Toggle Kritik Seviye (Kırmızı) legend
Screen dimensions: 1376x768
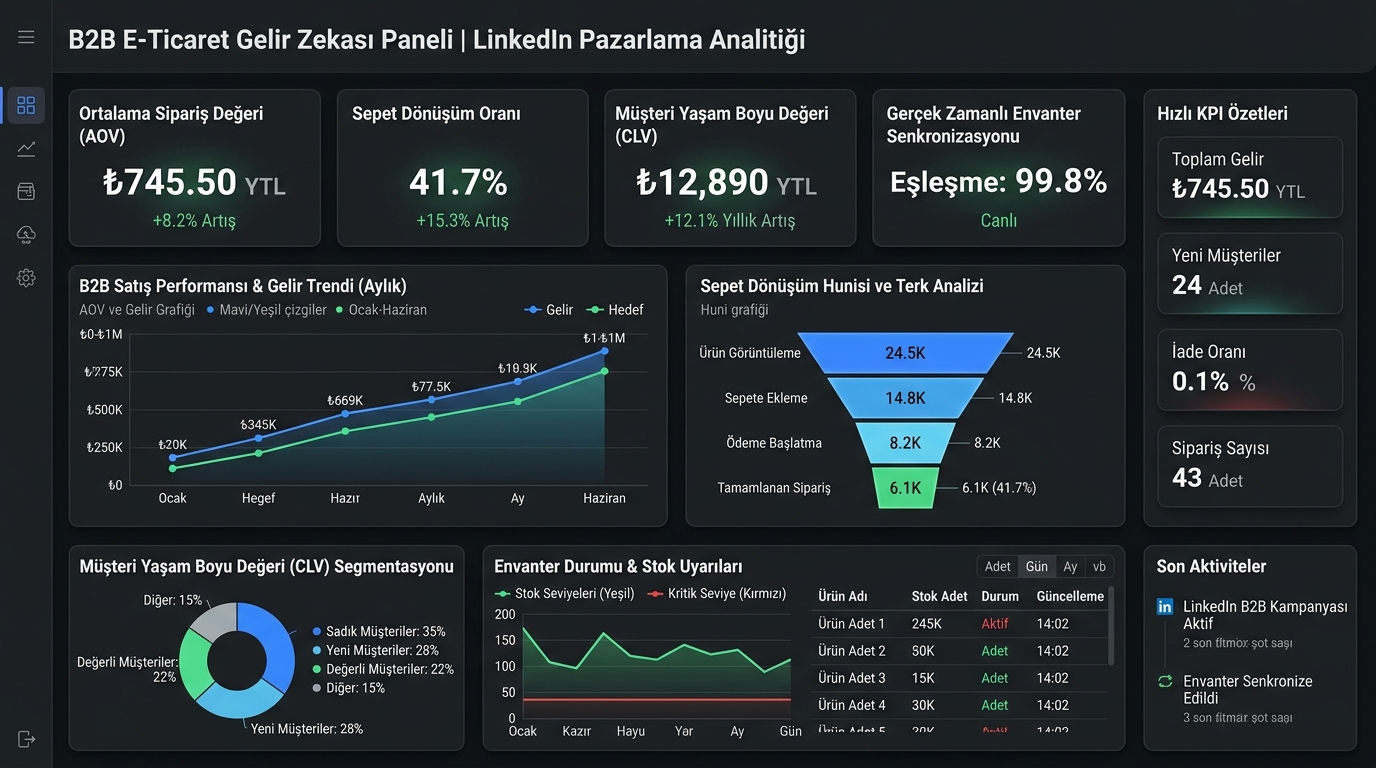(717, 593)
